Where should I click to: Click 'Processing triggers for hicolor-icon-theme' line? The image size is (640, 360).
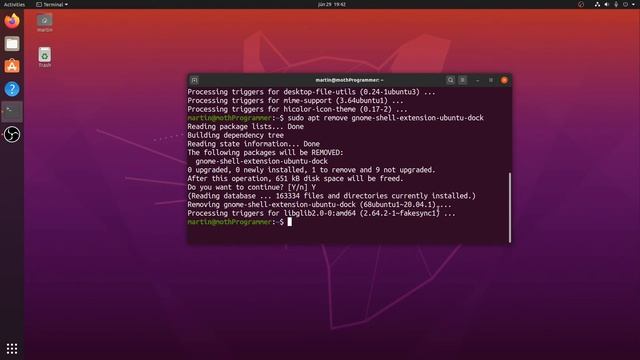297,109
